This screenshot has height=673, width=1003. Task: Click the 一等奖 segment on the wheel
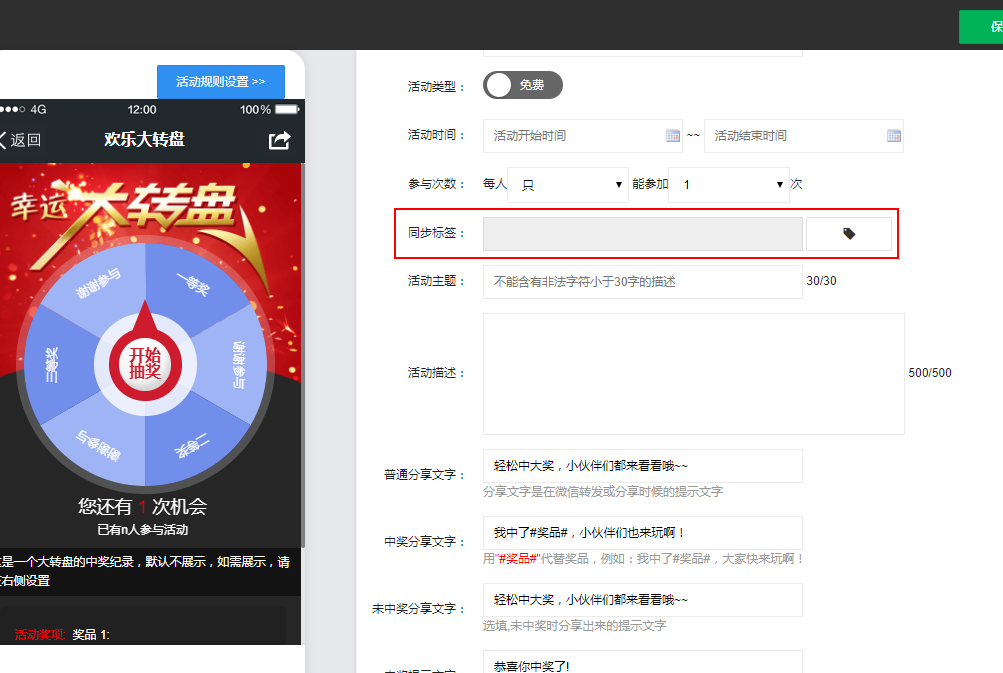(x=191, y=285)
